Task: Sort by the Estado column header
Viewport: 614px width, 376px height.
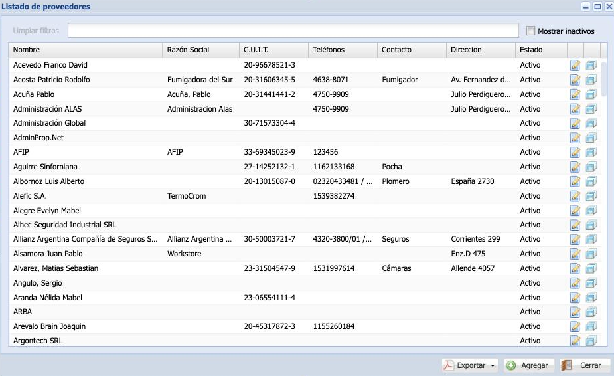Action: 541,50
